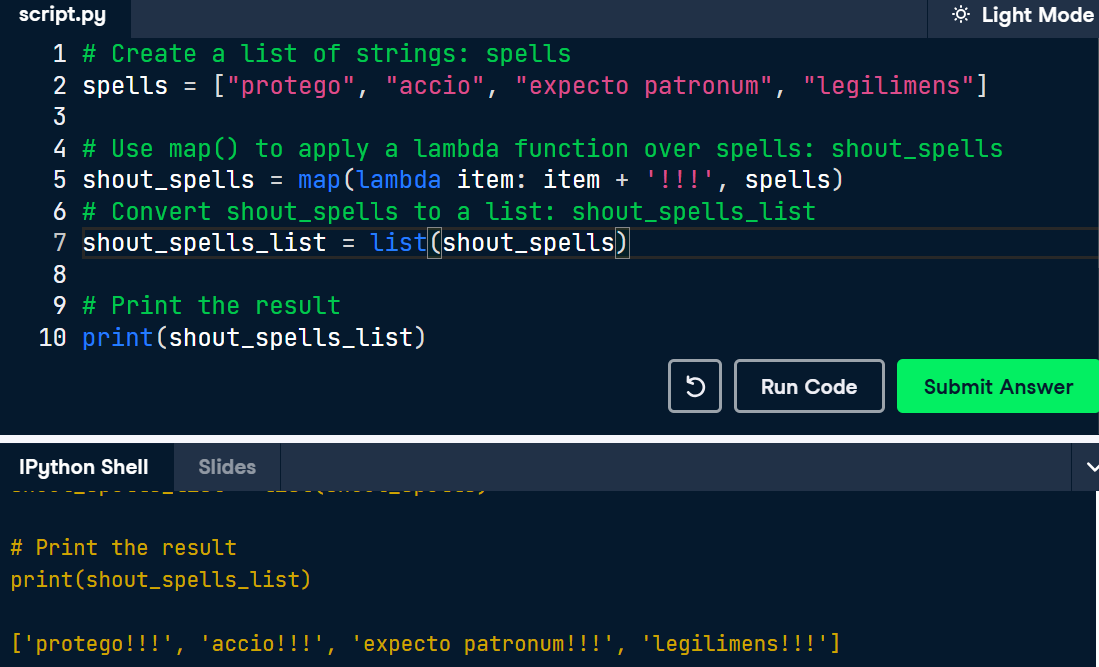Click the closing parenthesis at end of line 7
The image size is (1099, 667).
click(x=622, y=243)
